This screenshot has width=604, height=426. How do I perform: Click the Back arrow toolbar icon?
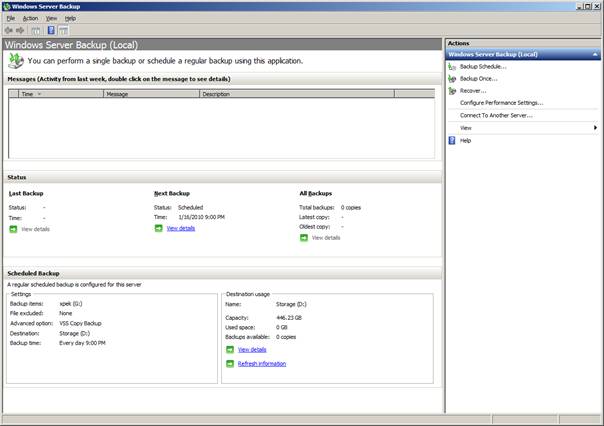[x=8, y=30]
